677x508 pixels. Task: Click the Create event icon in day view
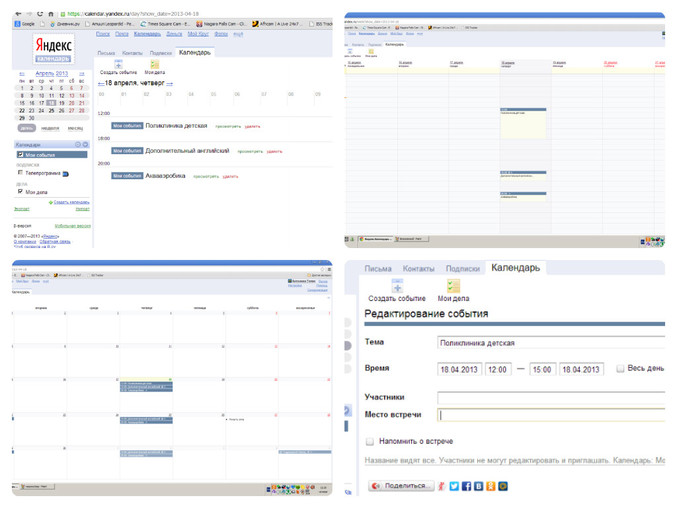coord(118,64)
